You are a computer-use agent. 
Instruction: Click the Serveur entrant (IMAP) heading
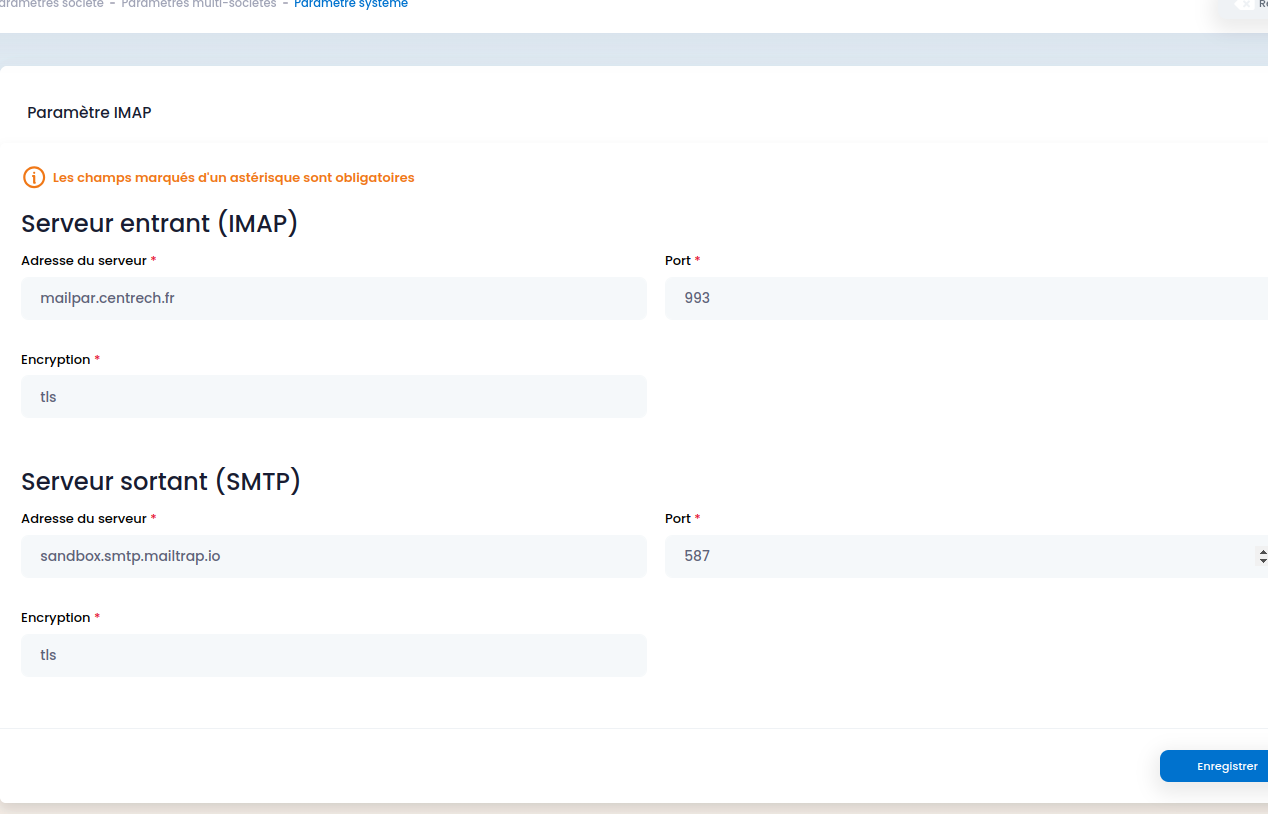tap(160, 223)
